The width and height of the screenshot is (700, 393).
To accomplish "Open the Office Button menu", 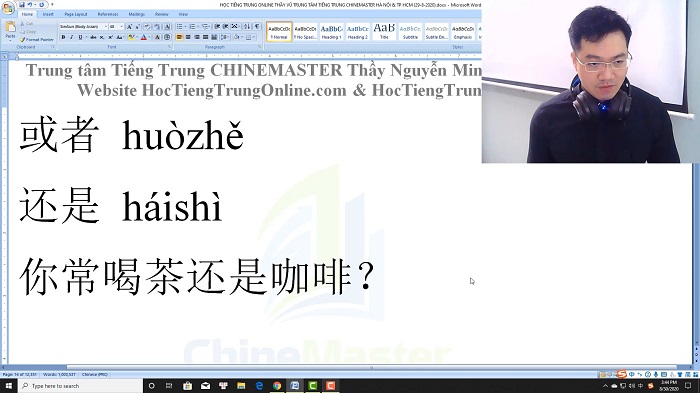I will pyautogui.click(x=8, y=8).
